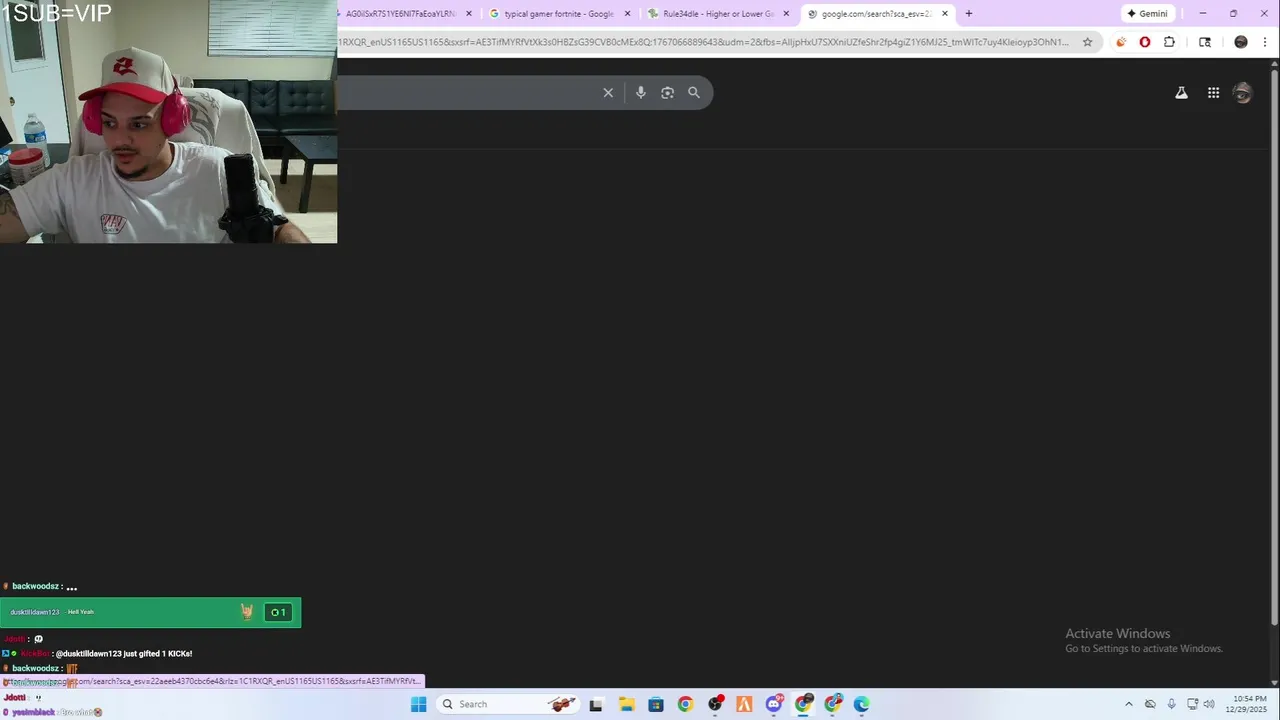Image resolution: width=1280 pixels, height=720 pixels.
Task: Click the Hell Yeah green chat banner
Action: pos(150,612)
